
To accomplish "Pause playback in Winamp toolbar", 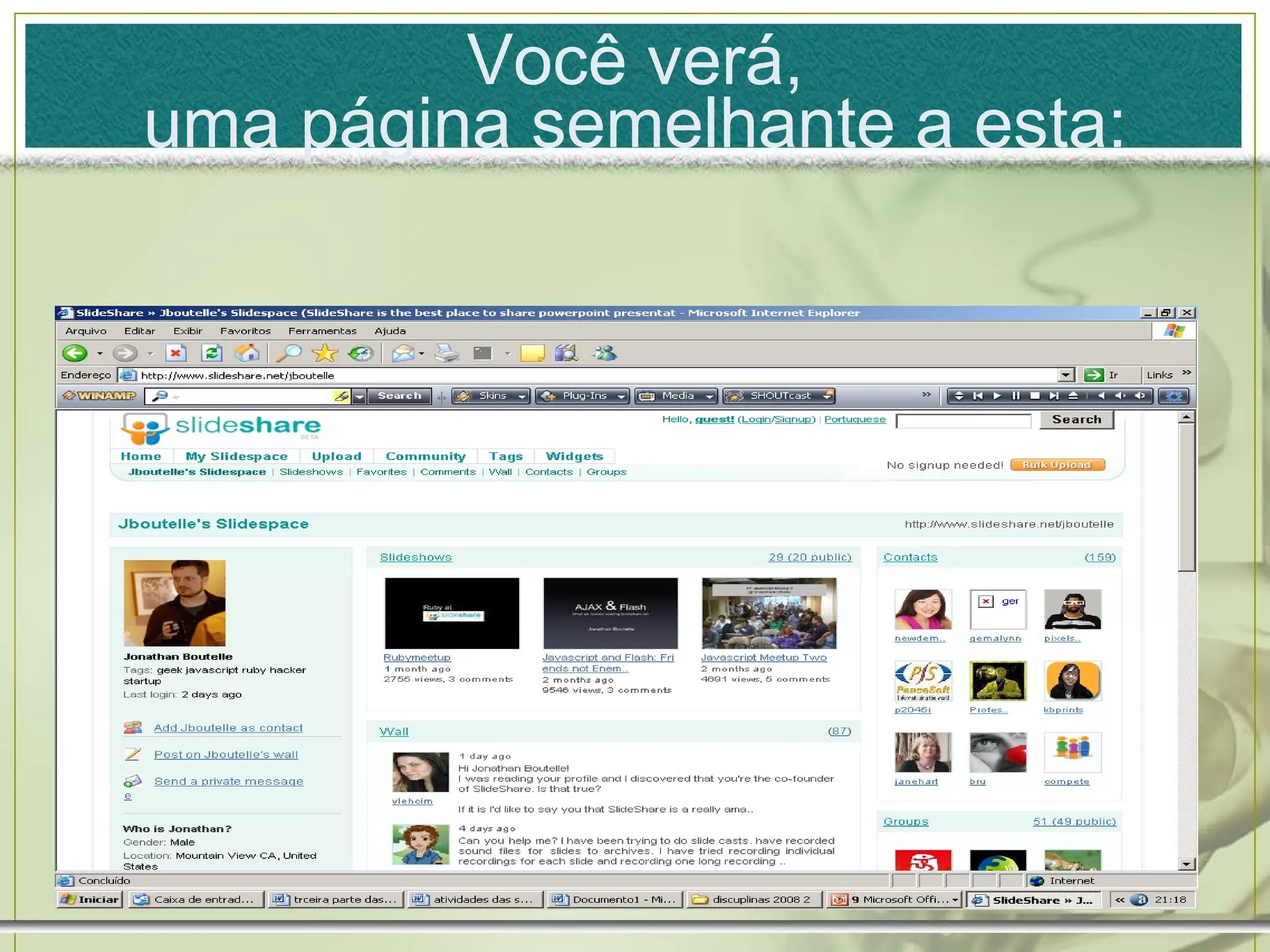I will click(x=1016, y=395).
